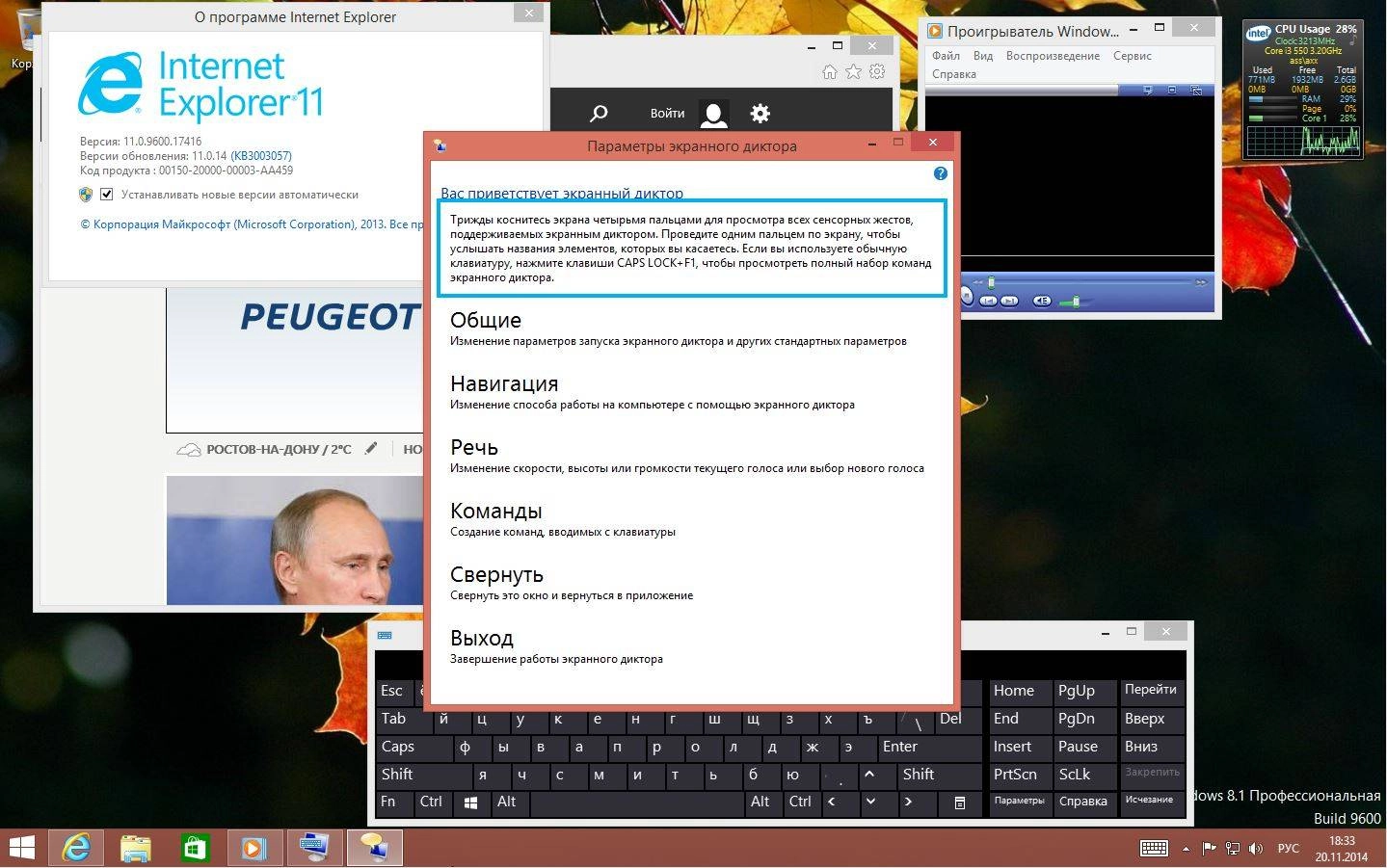This screenshot has height=868, width=1387.
Task: Click the context menu key on on-screen keyboard
Action: (959, 802)
